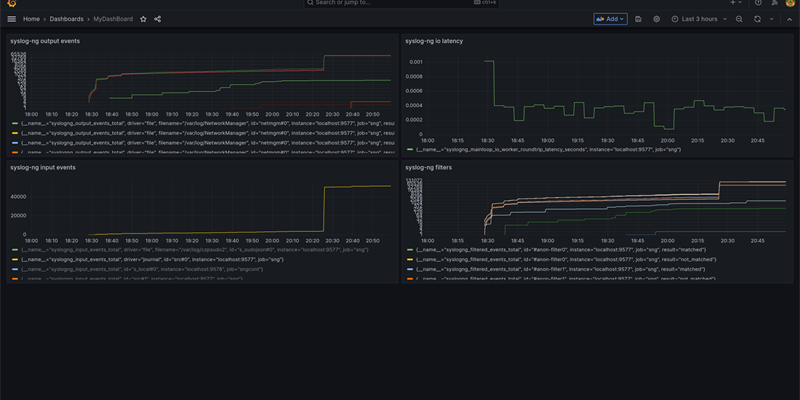
Task: Click the 18:30 x-axis label in io latency panel
Action: pyautogui.click(x=487, y=140)
